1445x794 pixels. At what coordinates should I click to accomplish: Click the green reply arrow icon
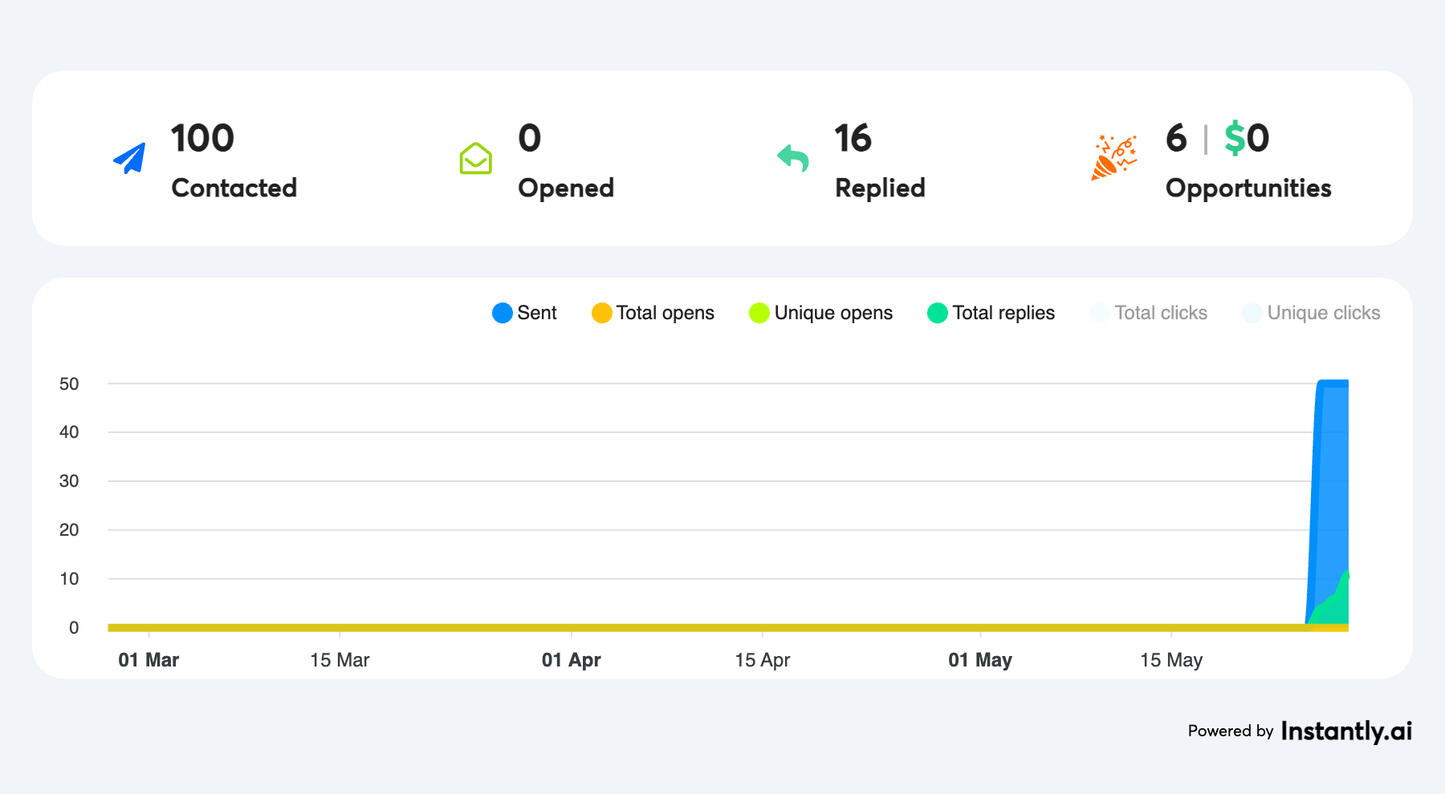[x=793, y=157]
